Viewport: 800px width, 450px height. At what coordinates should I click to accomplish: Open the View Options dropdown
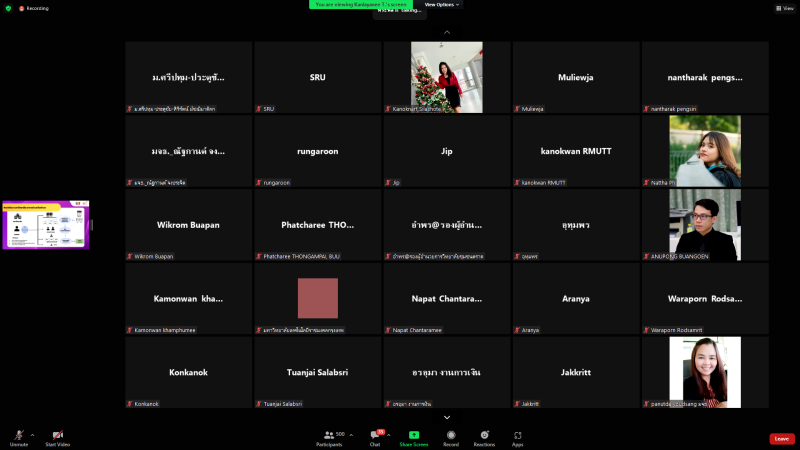click(442, 4)
